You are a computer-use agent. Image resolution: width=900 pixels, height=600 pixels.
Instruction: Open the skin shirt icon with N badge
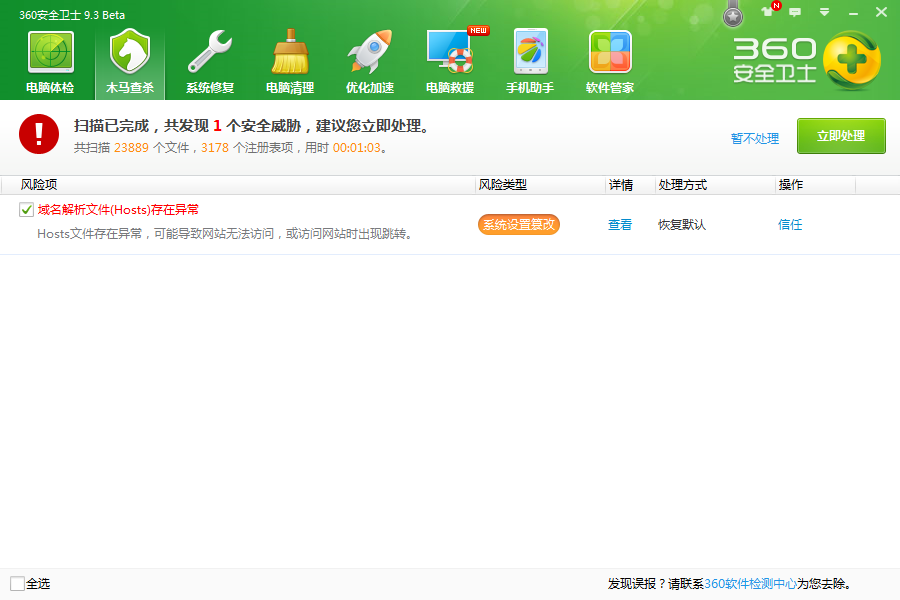[768, 11]
